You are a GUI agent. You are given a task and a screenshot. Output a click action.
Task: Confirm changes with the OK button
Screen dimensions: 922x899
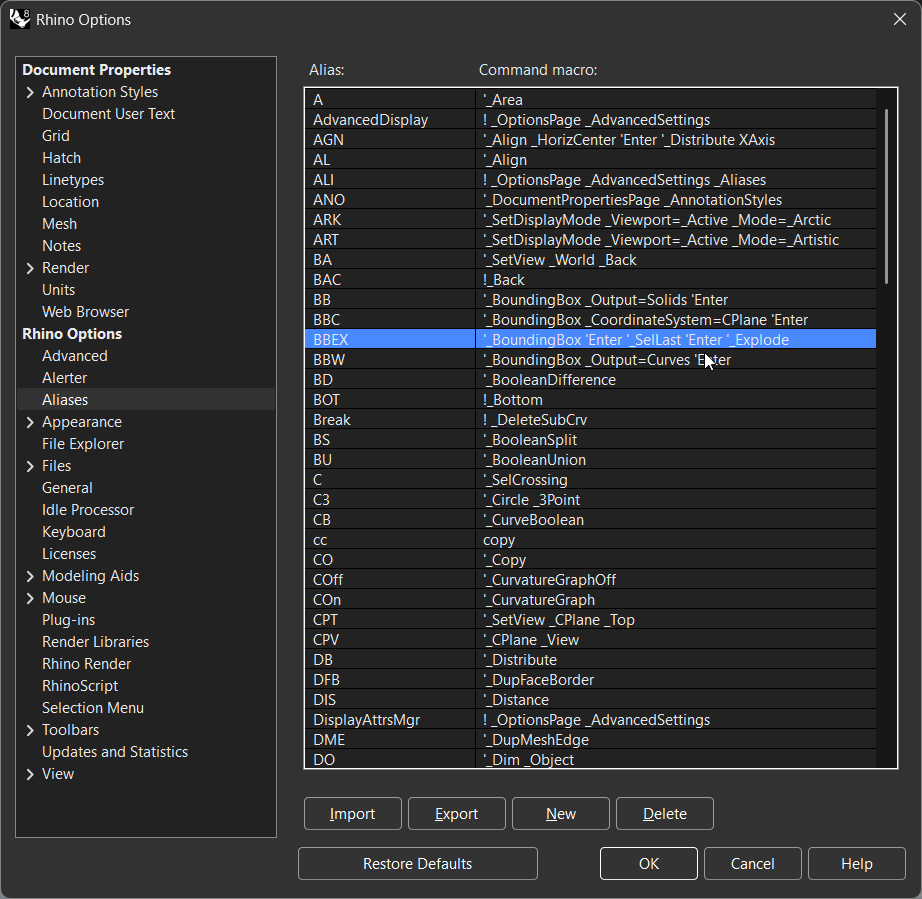click(648, 864)
